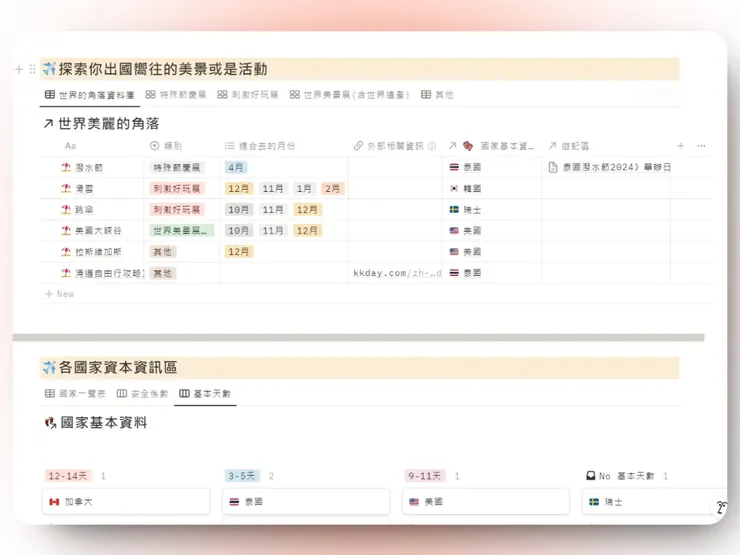Click the 12月 tag in 拉斯維加斯 row

239,252
